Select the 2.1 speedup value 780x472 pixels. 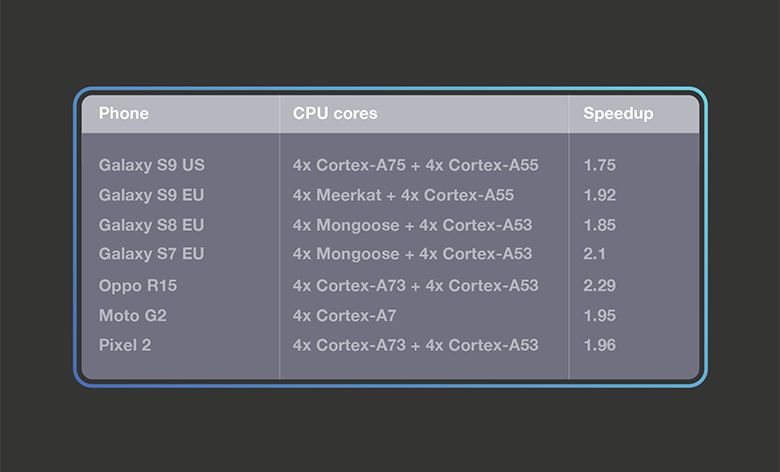coord(594,254)
